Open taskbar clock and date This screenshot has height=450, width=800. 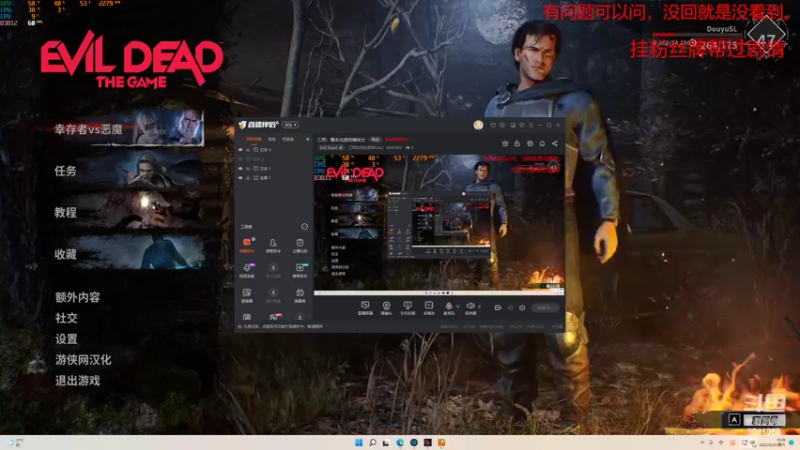(773, 442)
